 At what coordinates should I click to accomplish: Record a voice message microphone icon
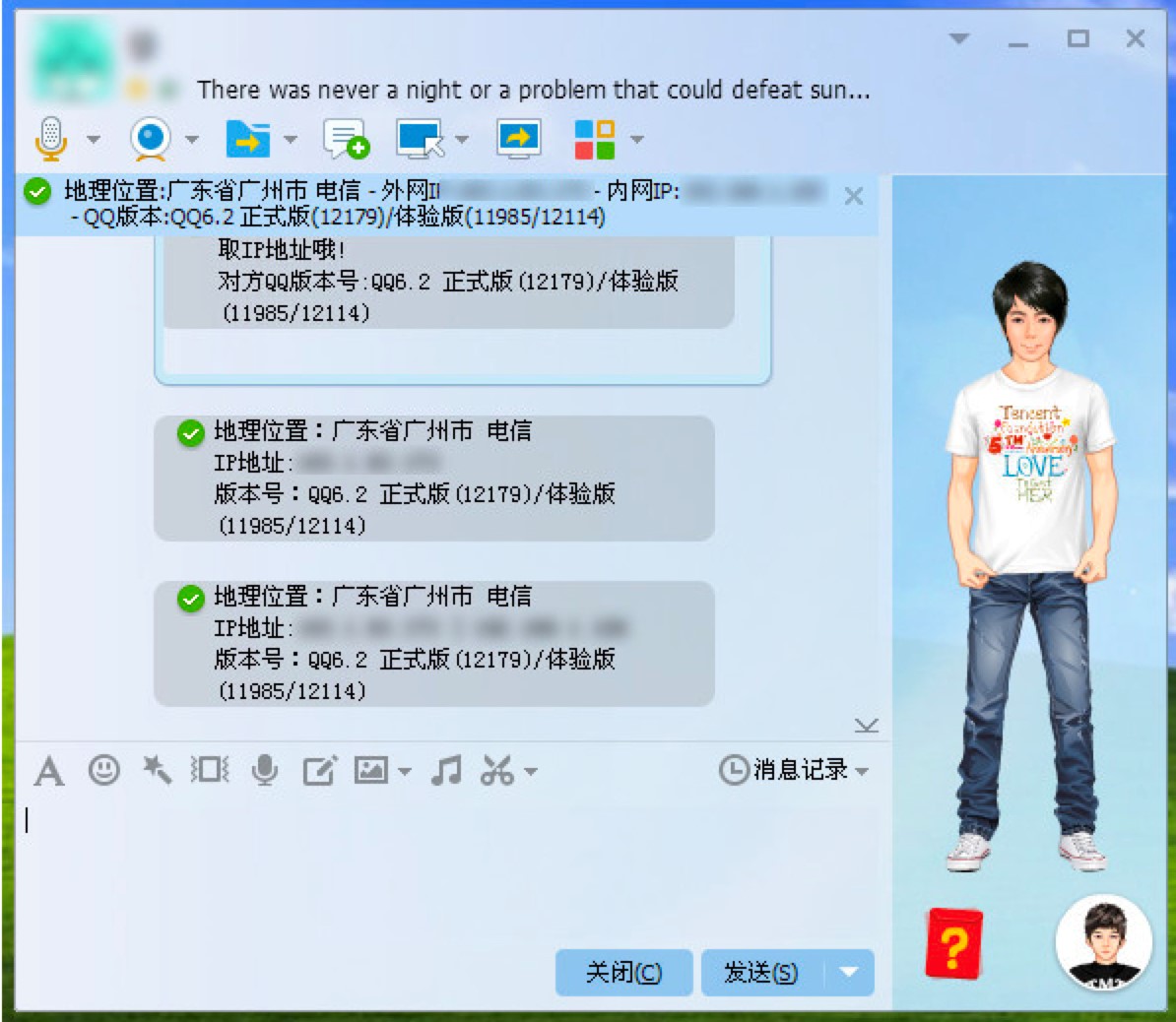(265, 769)
